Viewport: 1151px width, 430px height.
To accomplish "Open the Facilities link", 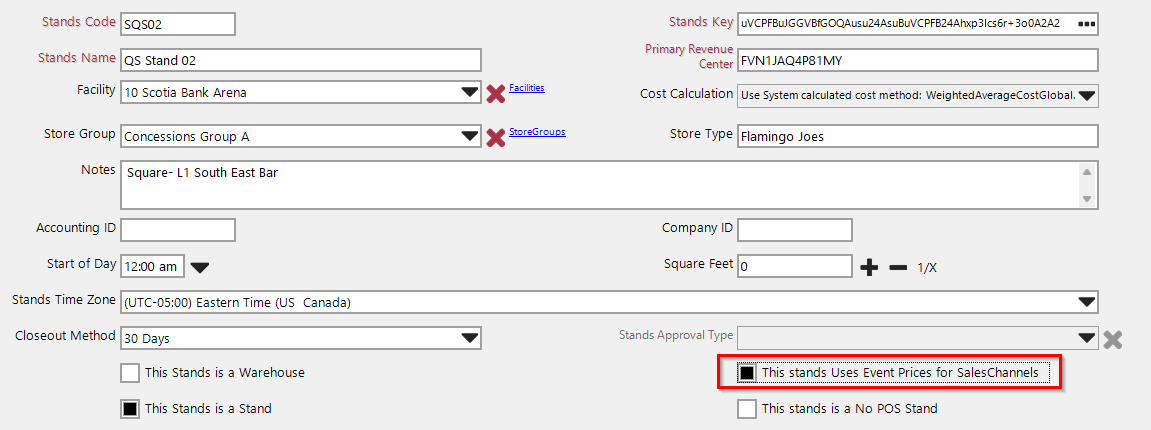I will click(527, 88).
